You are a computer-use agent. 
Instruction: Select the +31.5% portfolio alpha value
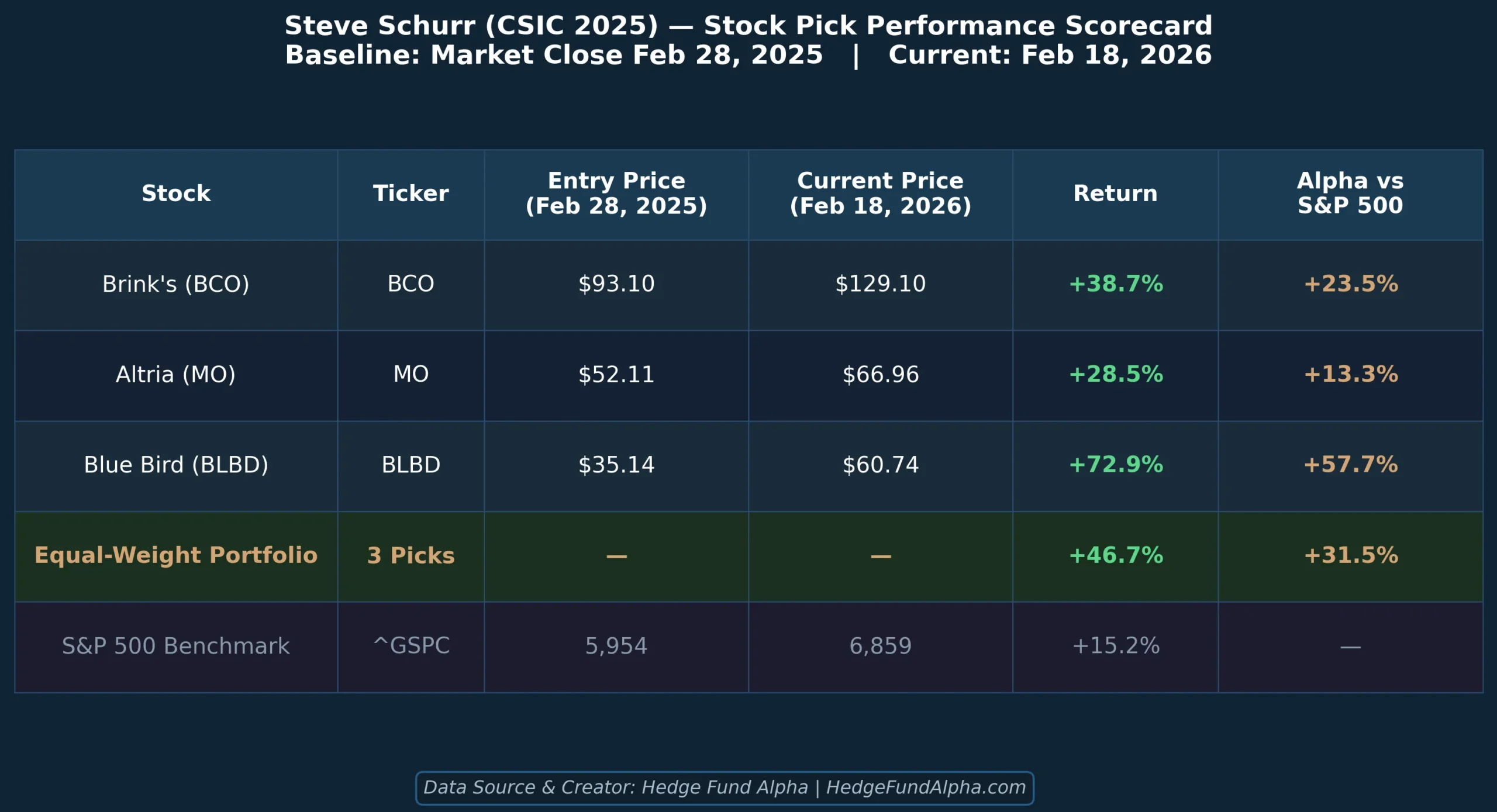[x=1351, y=555]
